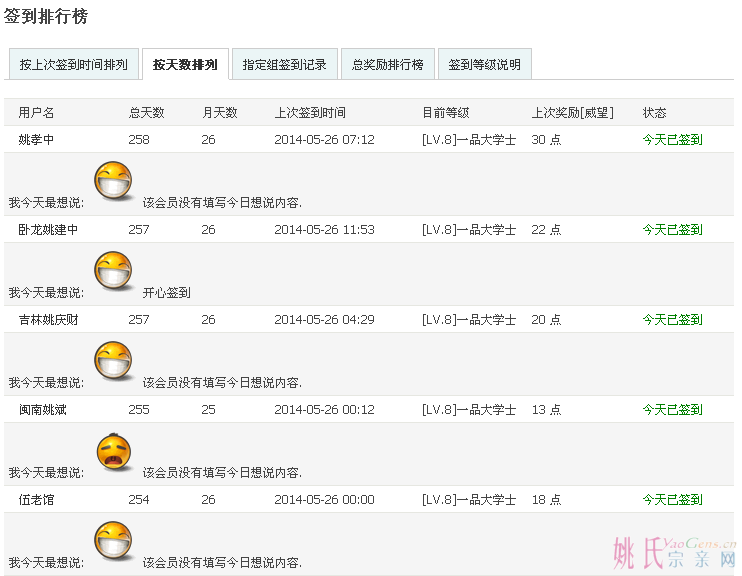The width and height of the screenshot is (742, 576).
Task: Click the sad emoji under 闽南姚斌
Action: pos(113,452)
